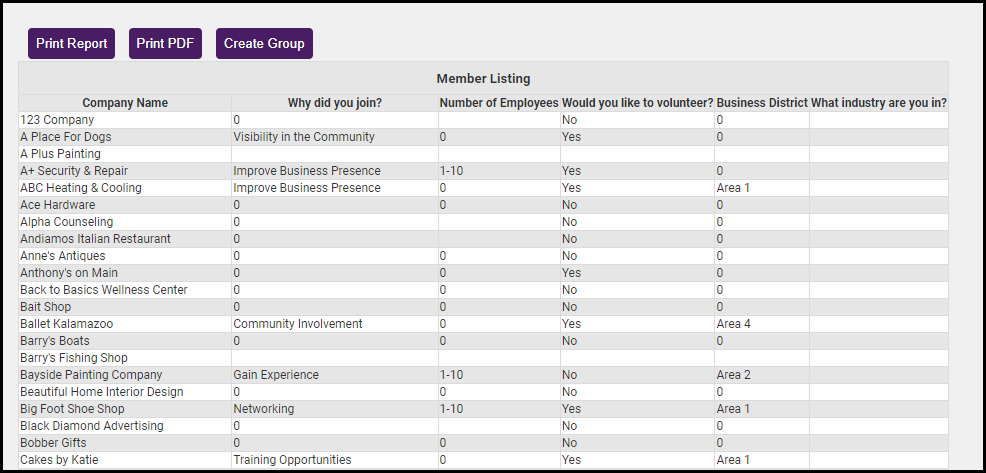Click the Ballet Kalamazoo company cell

tap(68, 324)
